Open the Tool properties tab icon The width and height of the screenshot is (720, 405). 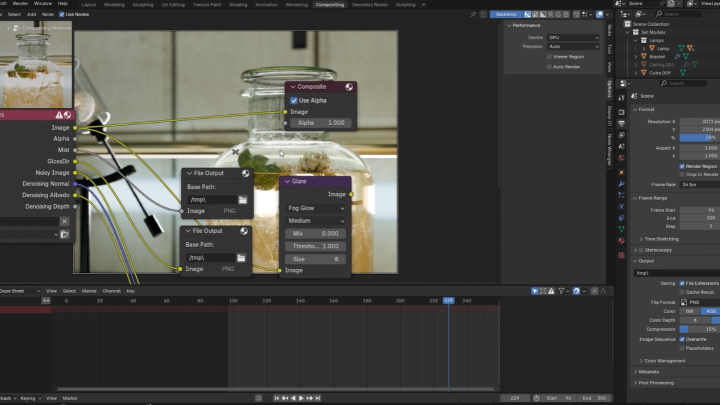click(x=621, y=97)
